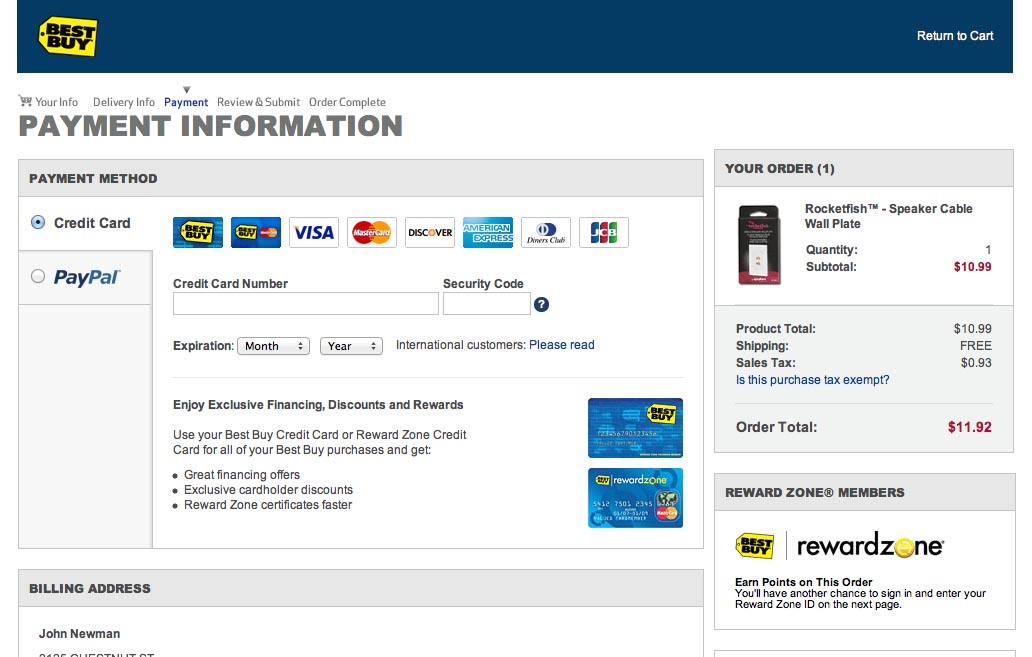Image resolution: width=1032 pixels, height=657 pixels.
Task: Go to the Delivery Info checkout step
Action: click(x=124, y=102)
